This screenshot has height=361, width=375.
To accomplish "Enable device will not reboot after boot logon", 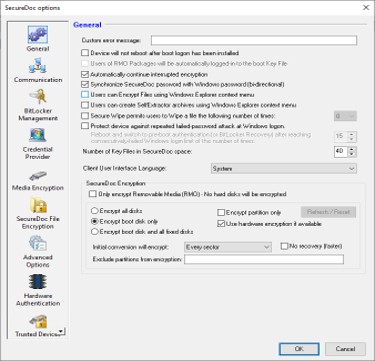I will 85,53.
